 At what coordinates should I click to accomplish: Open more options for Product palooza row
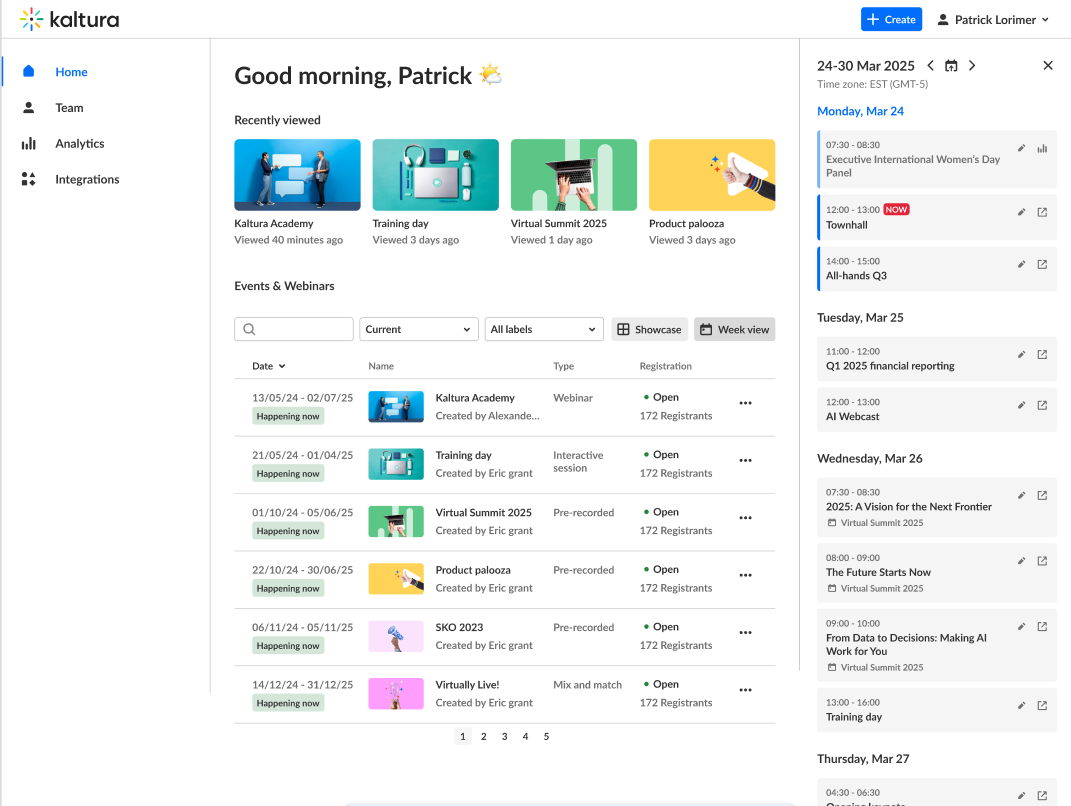point(745,575)
